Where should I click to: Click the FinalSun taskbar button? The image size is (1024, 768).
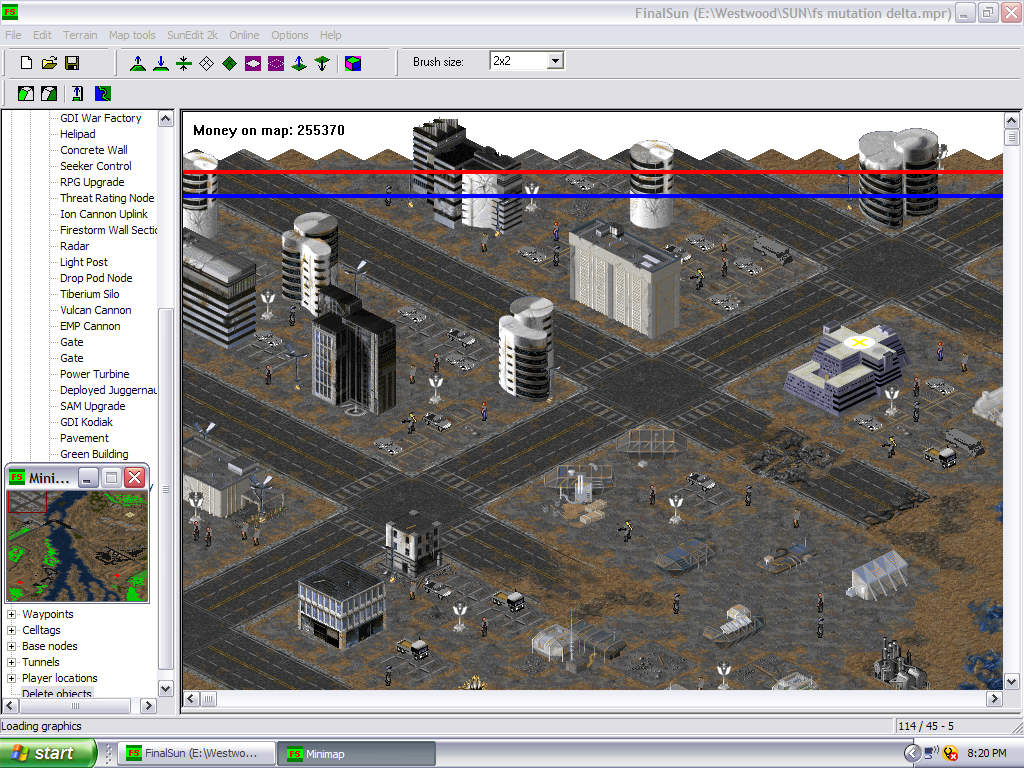(x=197, y=754)
